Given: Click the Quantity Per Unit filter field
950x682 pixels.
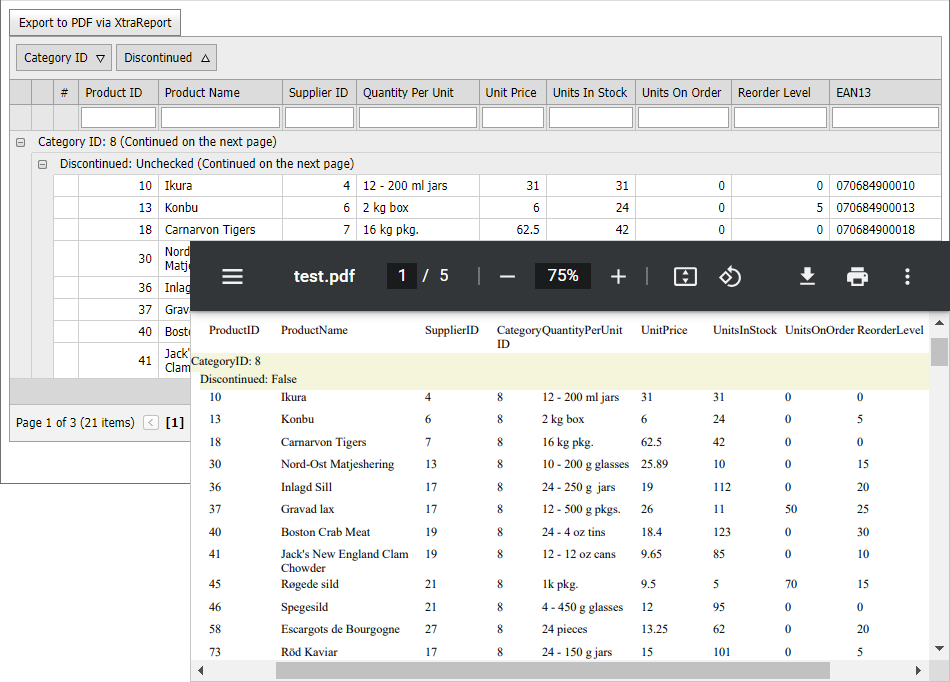Looking at the screenshot, I should 418,118.
